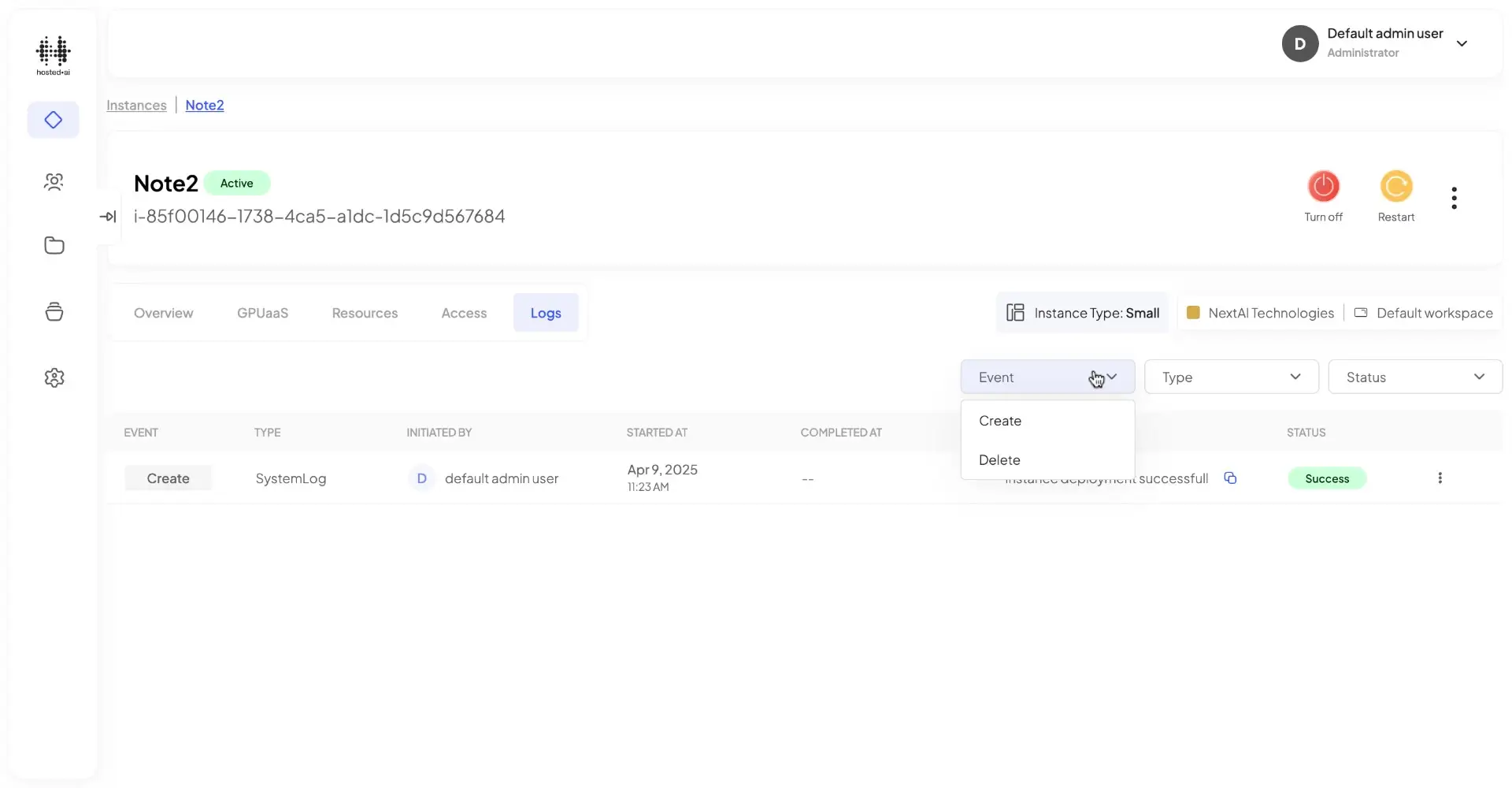
Task: Open the Status filter dropdown
Action: pyautogui.click(x=1414, y=377)
